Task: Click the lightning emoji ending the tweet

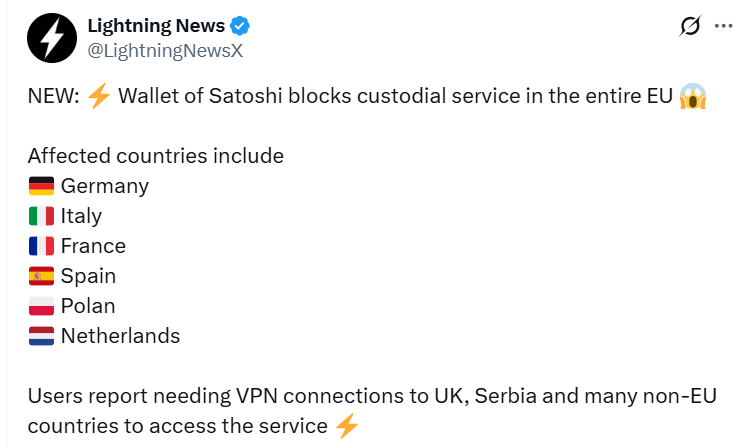Action: tap(346, 426)
